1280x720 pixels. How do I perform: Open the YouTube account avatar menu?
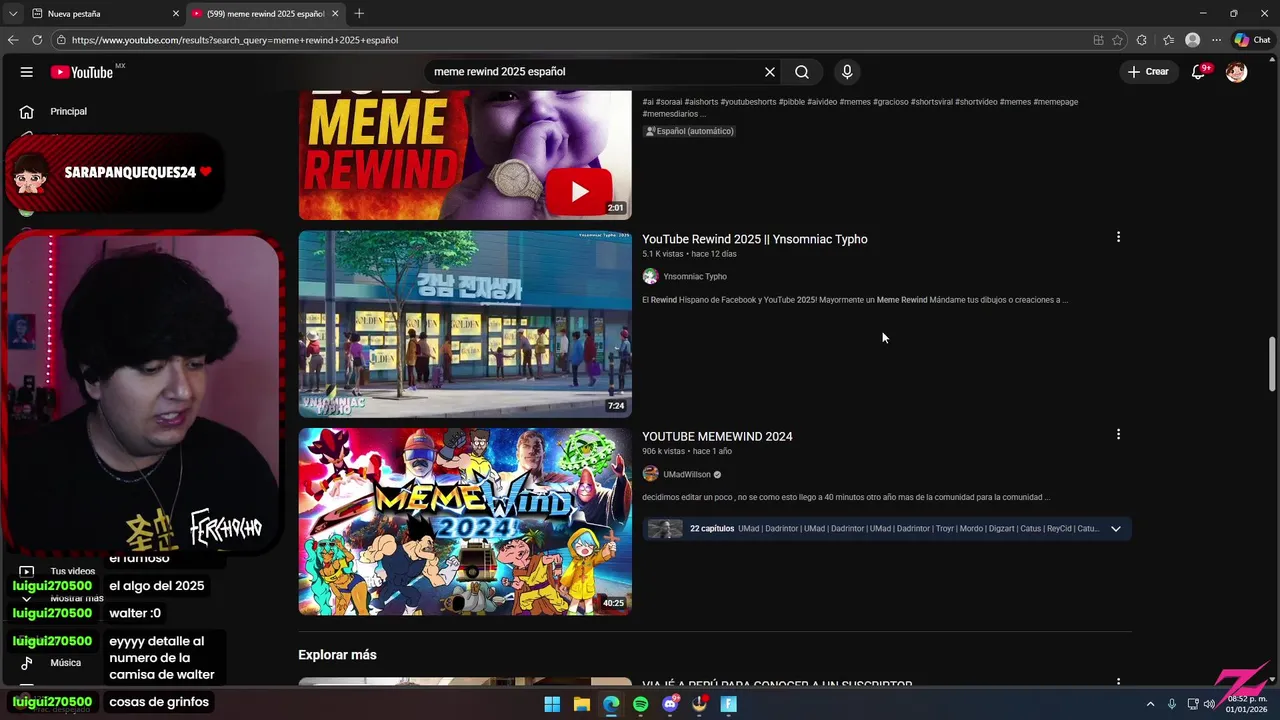tap(1237, 72)
